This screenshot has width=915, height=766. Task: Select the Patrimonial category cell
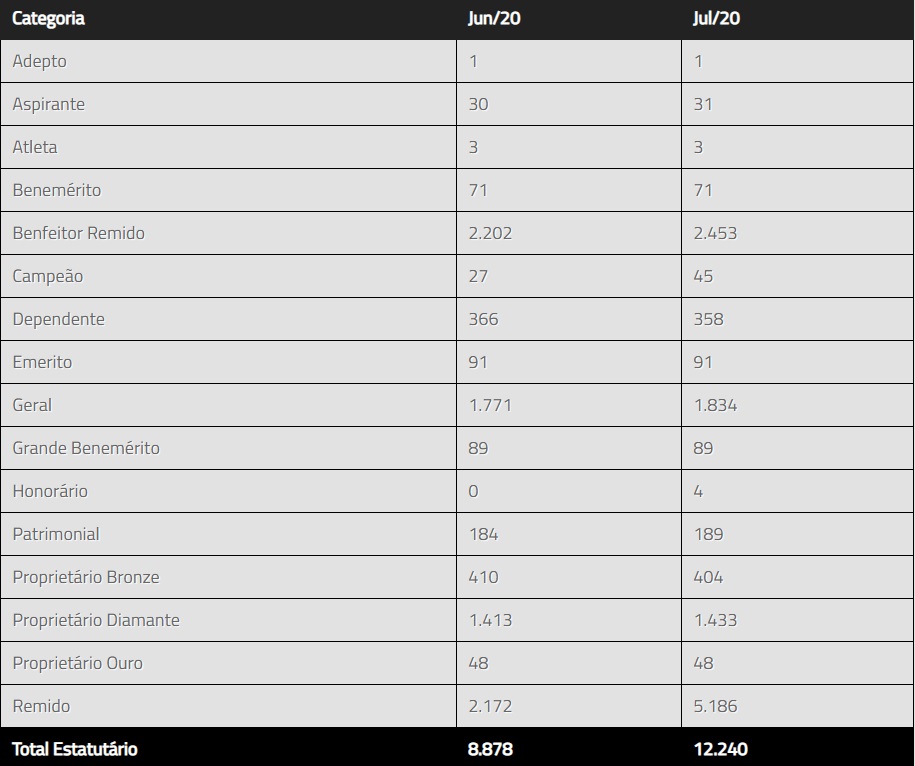coord(56,534)
